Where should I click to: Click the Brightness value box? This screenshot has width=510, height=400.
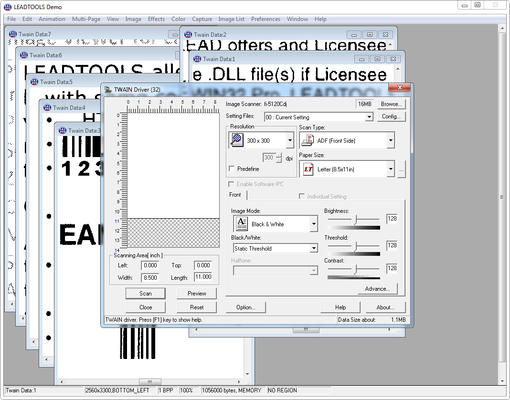click(392, 219)
